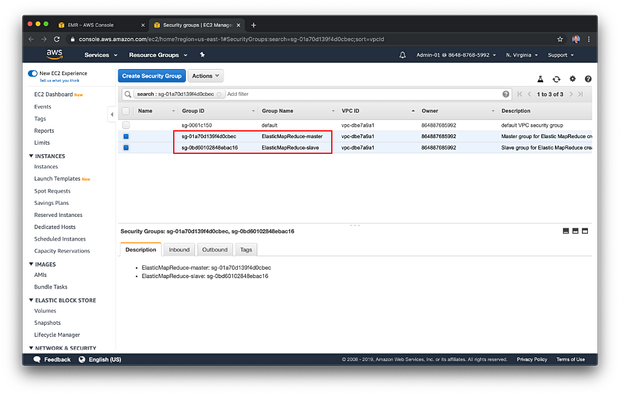Click the search filter help icon
This screenshot has width=620, height=395.
tap(506, 94)
